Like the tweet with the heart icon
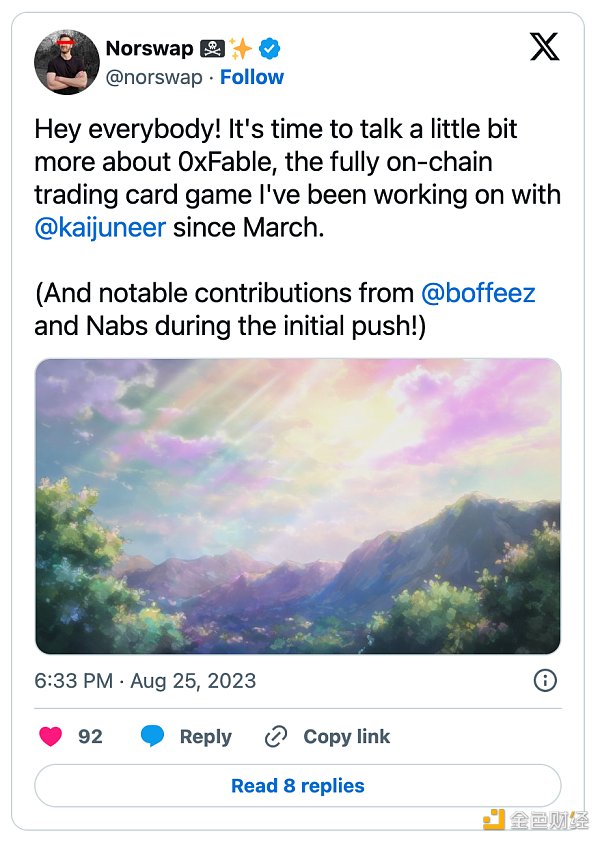This screenshot has width=600, height=841. click(x=50, y=737)
